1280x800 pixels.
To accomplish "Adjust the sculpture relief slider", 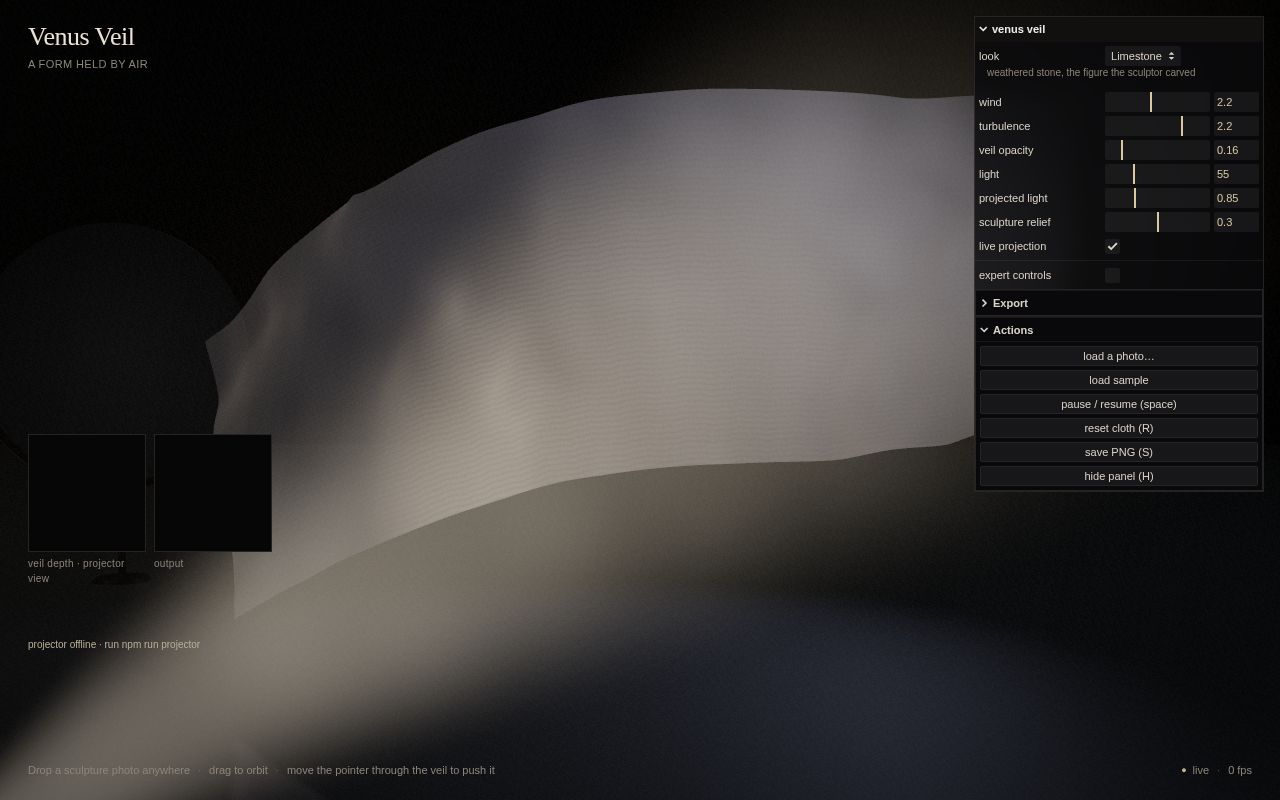I will pyautogui.click(x=1157, y=222).
